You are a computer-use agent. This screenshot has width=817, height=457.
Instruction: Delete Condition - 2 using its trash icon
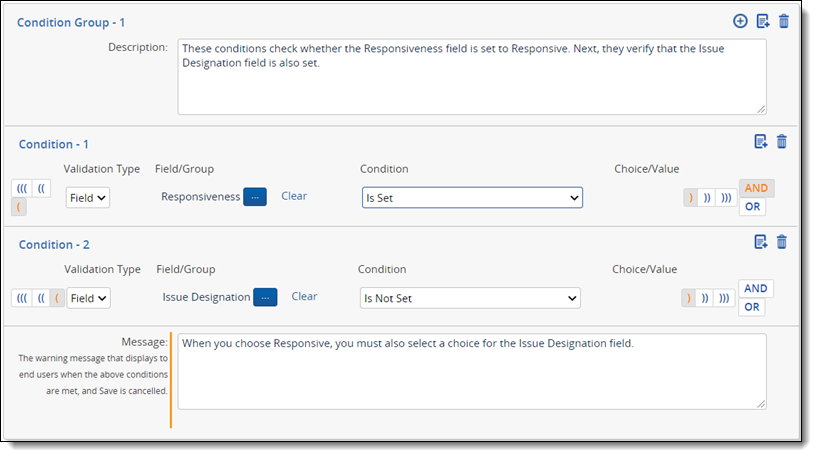coord(782,241)
